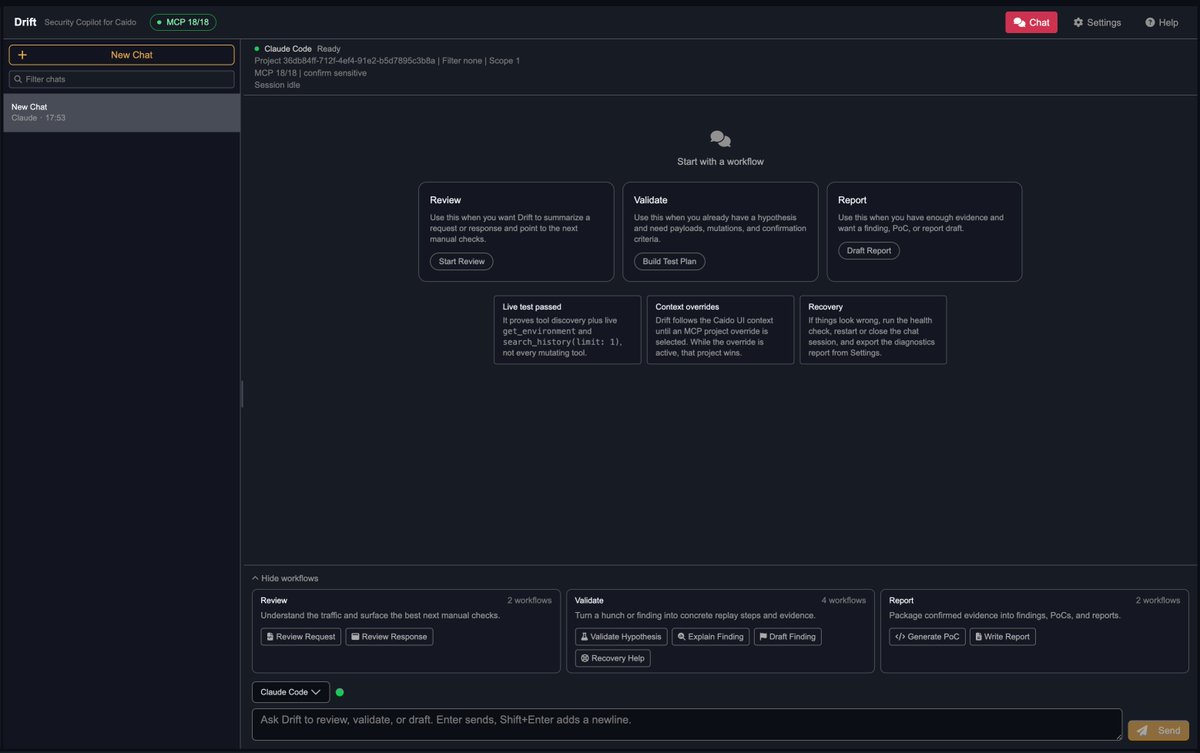The image size is (1200, 753).
Task: Click the Send button
Action: coord(1158,731)
